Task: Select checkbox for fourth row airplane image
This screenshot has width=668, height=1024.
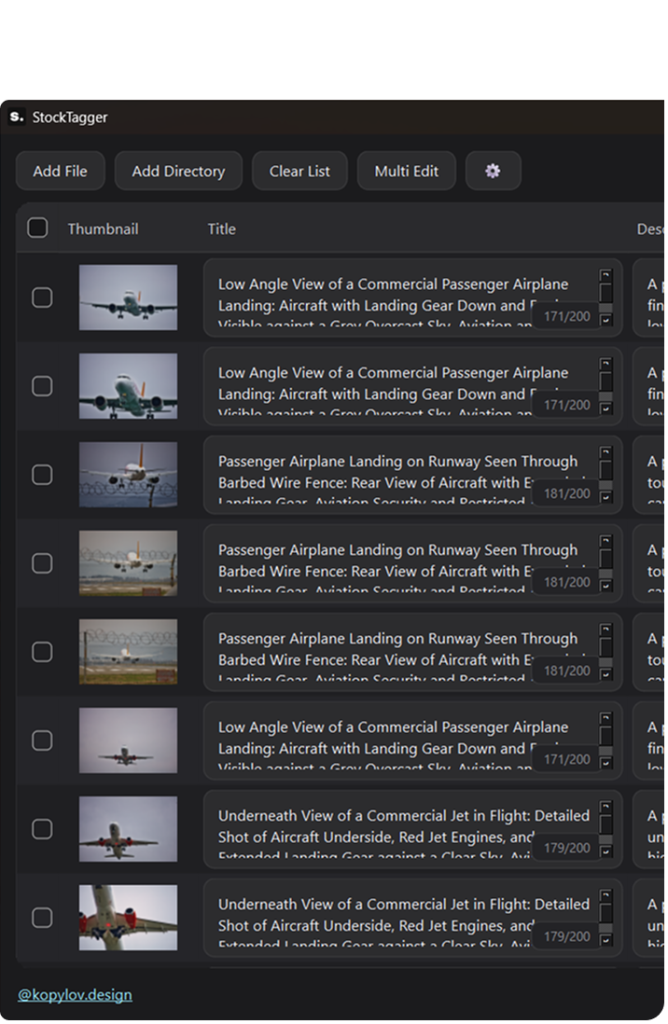Action: pyautogui.click(x=42, y=563)
